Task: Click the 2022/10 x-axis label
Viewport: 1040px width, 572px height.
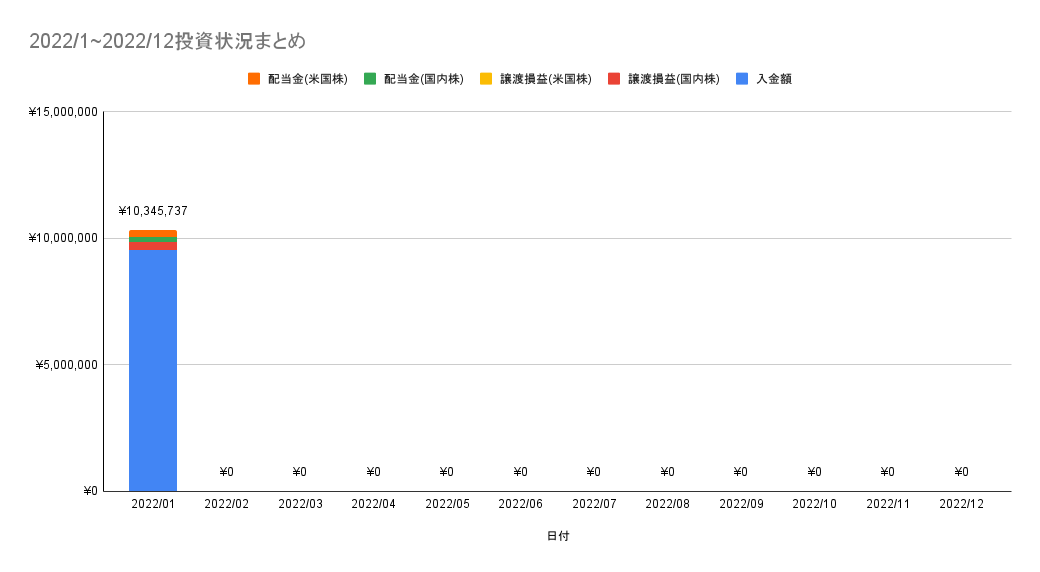Action: pyautogui.click(x=814, y=504)
